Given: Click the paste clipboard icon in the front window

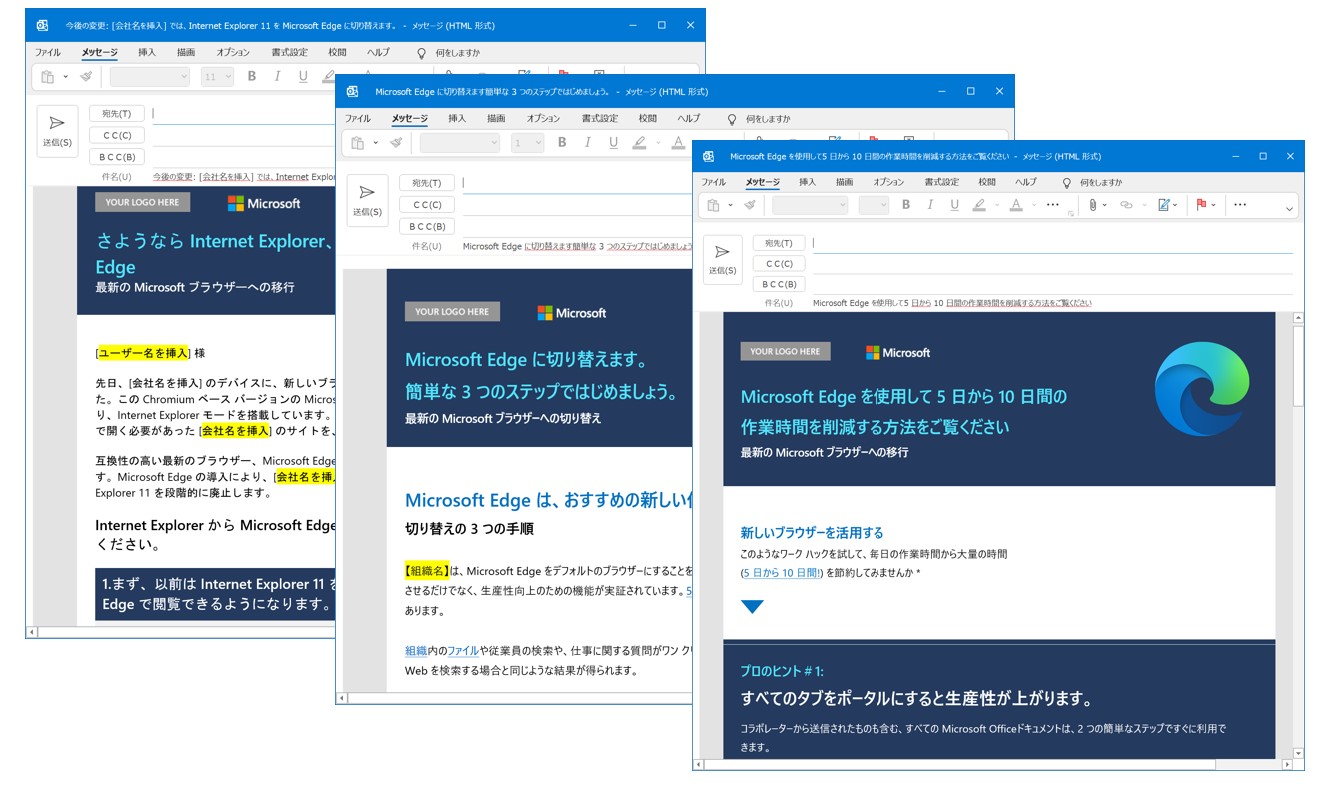Looking at the screenshot, I should tap(713, 205).
